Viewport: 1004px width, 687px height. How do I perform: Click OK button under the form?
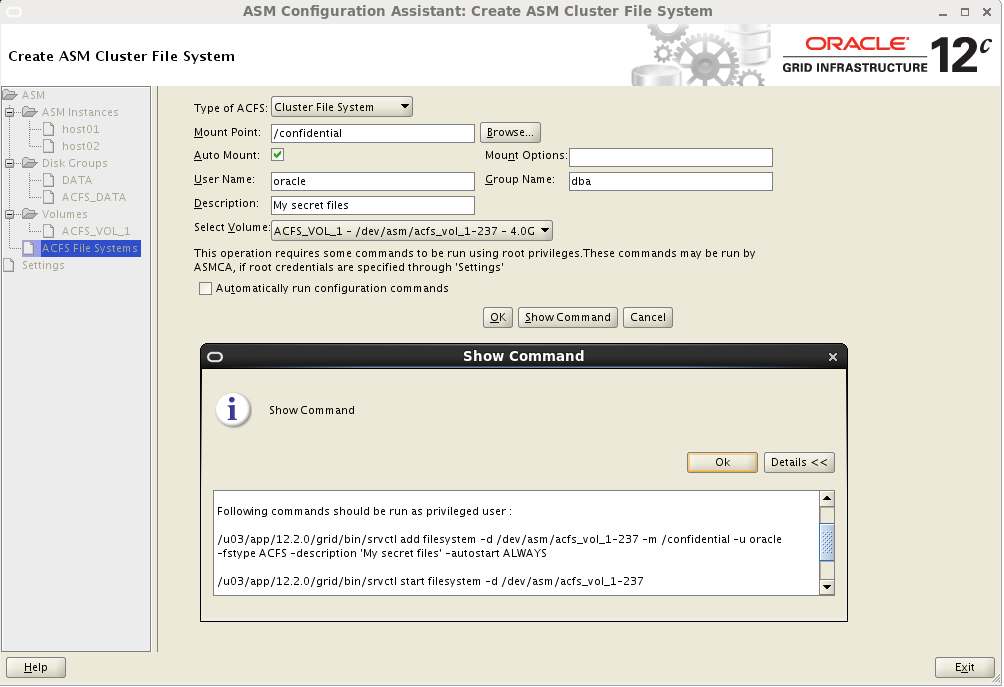tap(498, 318)
